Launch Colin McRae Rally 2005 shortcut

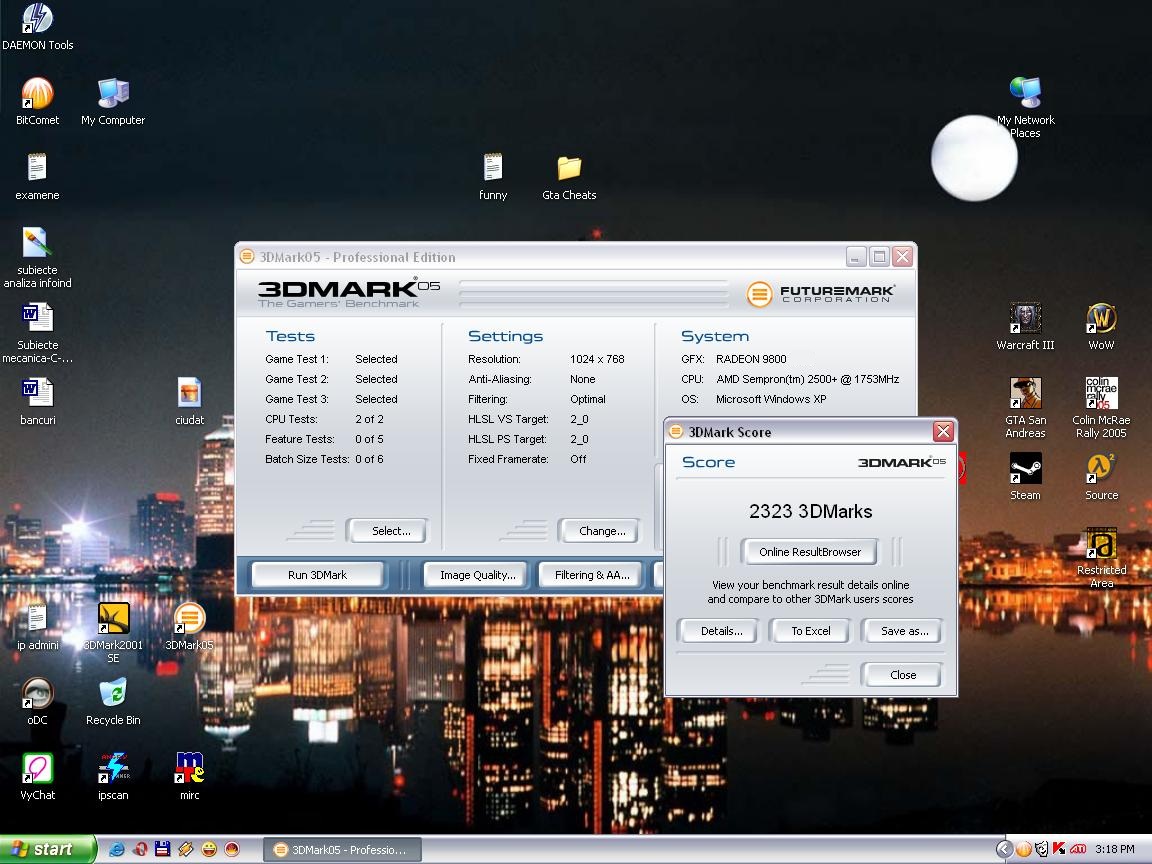(x=1101, y=408)
